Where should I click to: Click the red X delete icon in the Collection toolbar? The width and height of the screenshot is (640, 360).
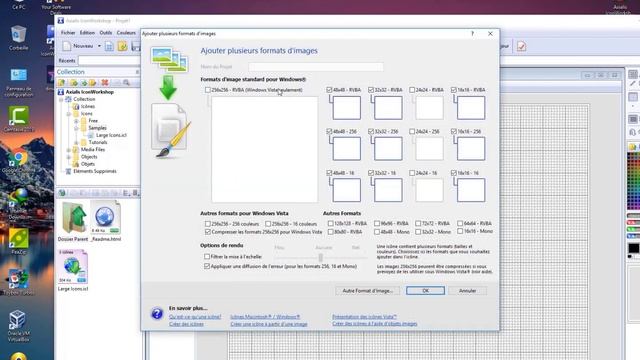click(105, 82)
